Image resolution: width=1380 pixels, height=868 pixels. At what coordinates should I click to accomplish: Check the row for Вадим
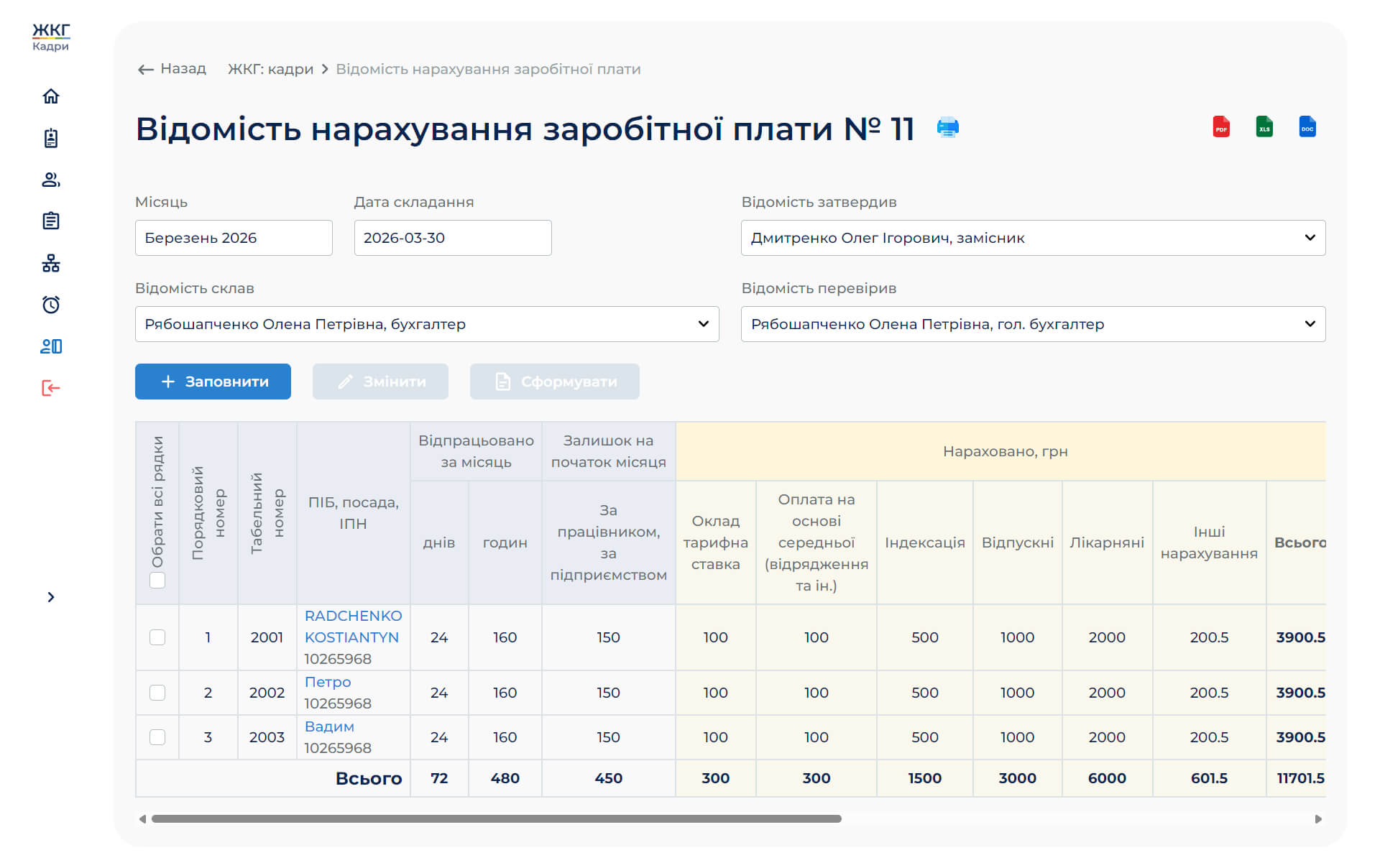pos(157,737)
